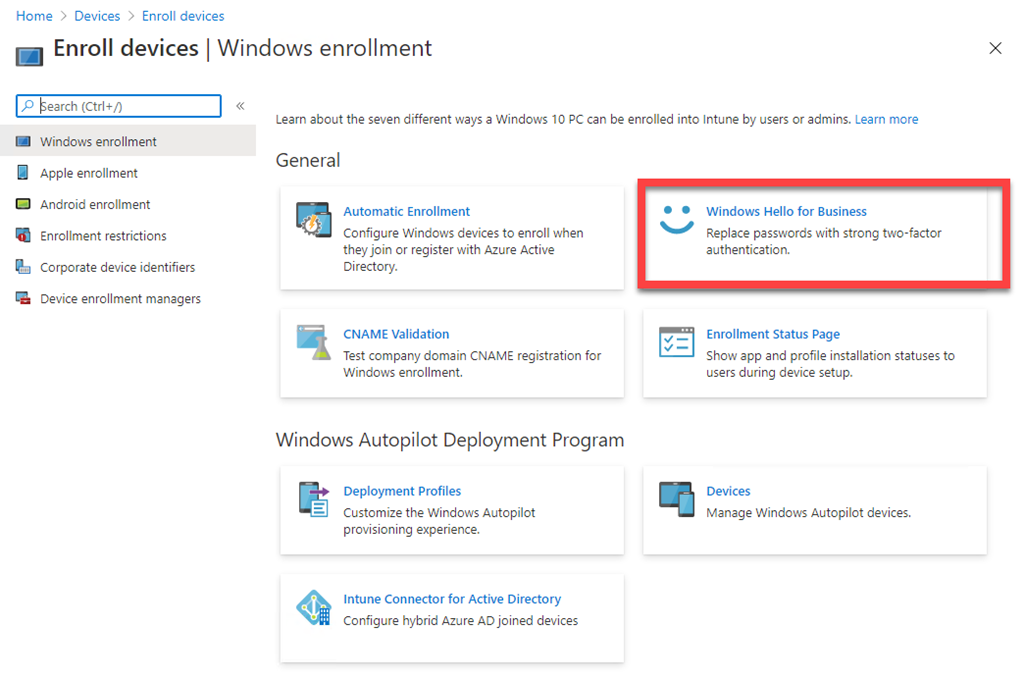Click the Windows Hello smiley face icon

pyautogui.click(x=676, y=220)
